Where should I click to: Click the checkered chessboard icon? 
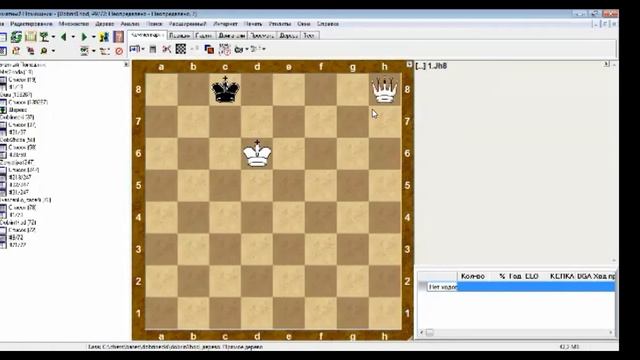click(181, 49)
